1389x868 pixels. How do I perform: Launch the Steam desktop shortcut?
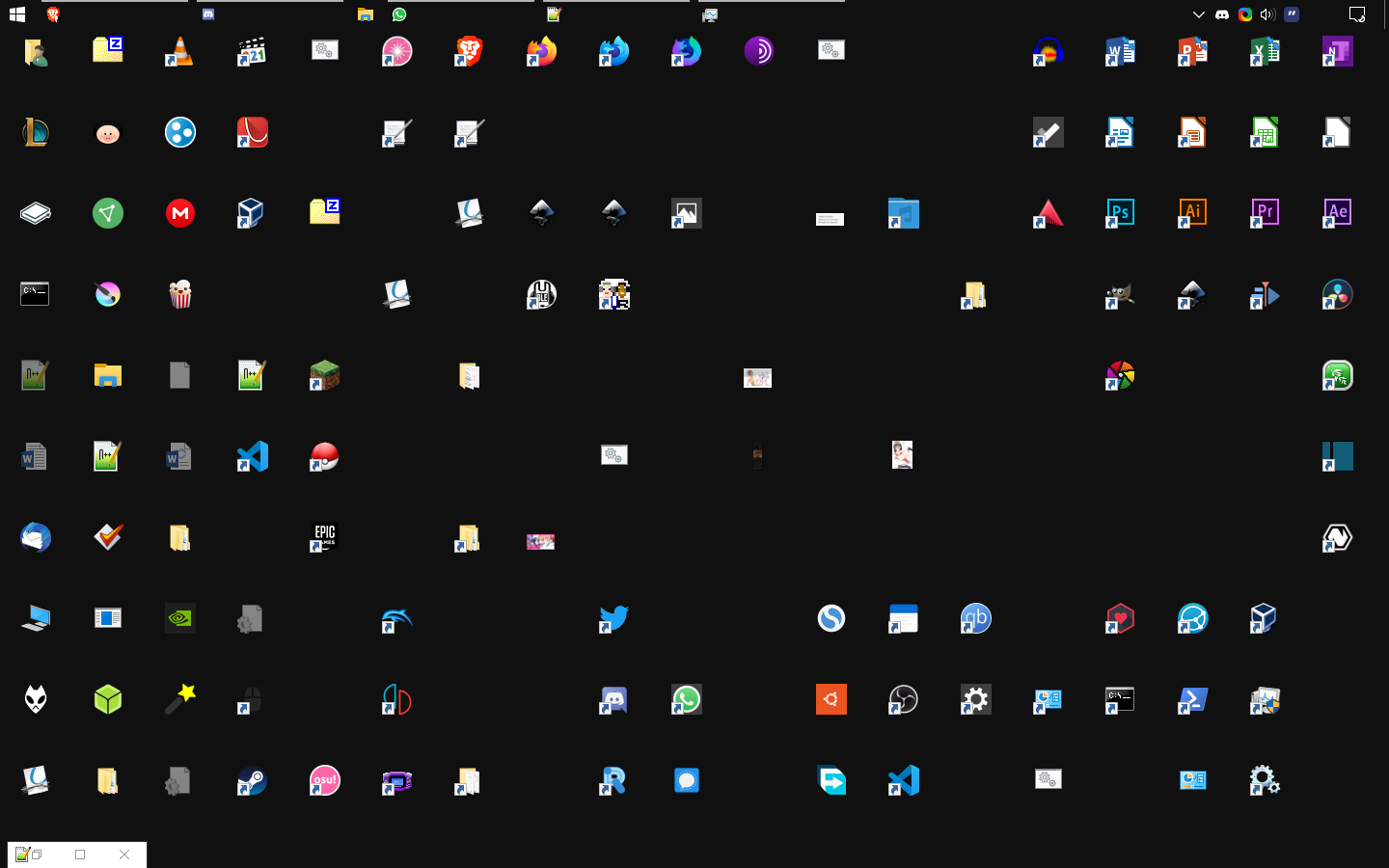coord(252,780)
